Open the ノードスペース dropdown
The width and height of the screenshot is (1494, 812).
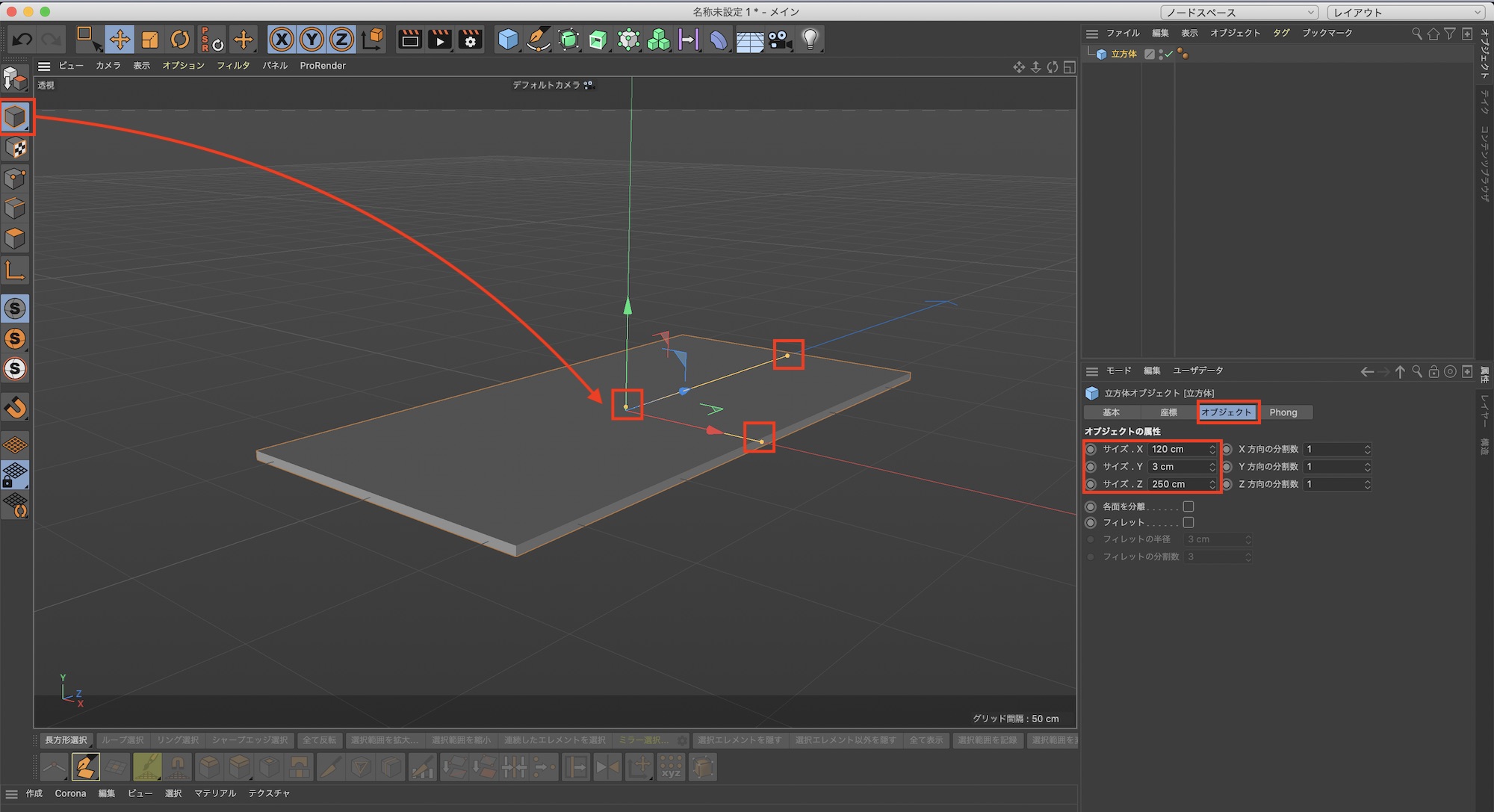pyautogui.click(x=1239, y=12)
